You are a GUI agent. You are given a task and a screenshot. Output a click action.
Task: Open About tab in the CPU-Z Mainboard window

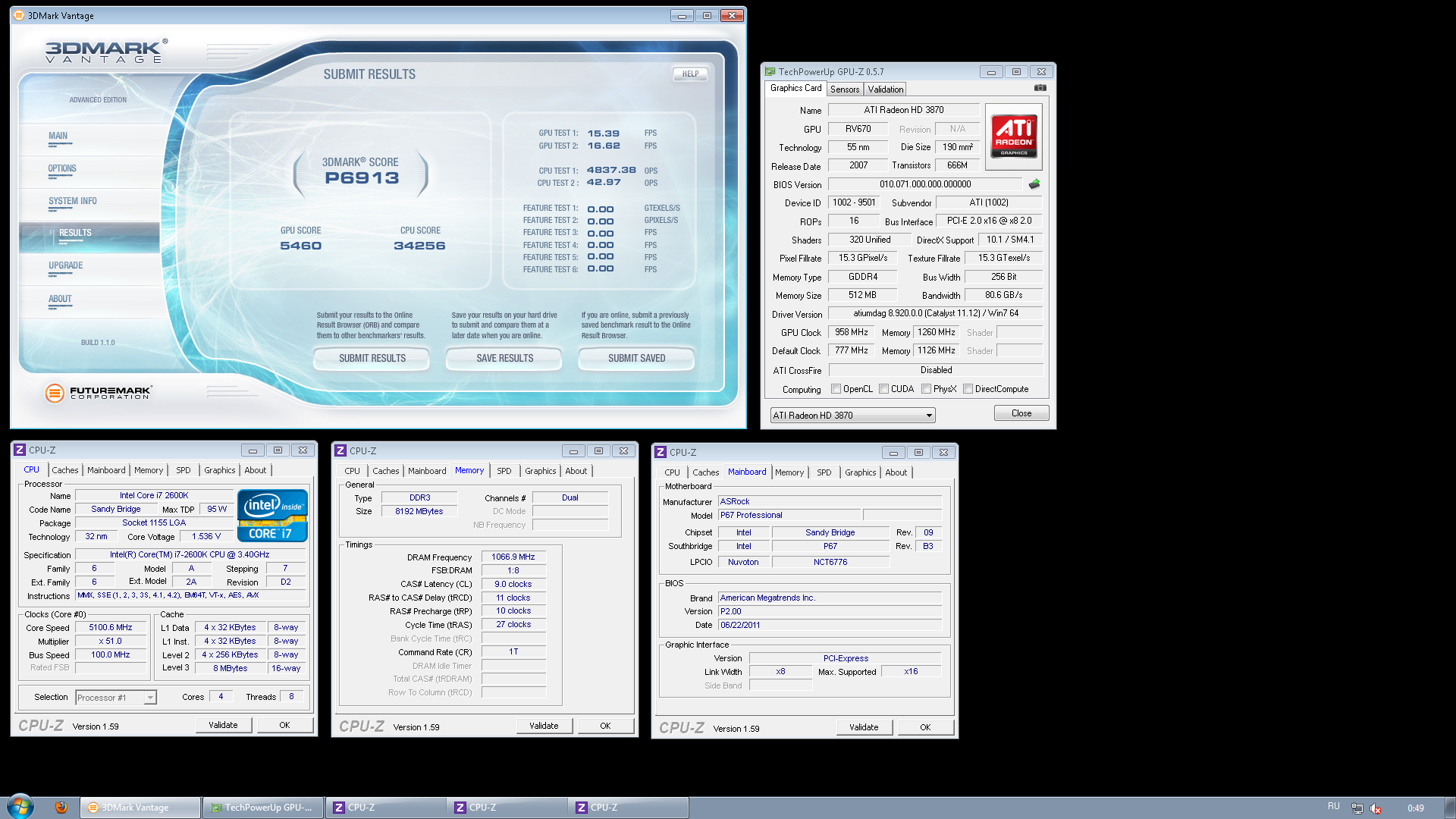896,472
